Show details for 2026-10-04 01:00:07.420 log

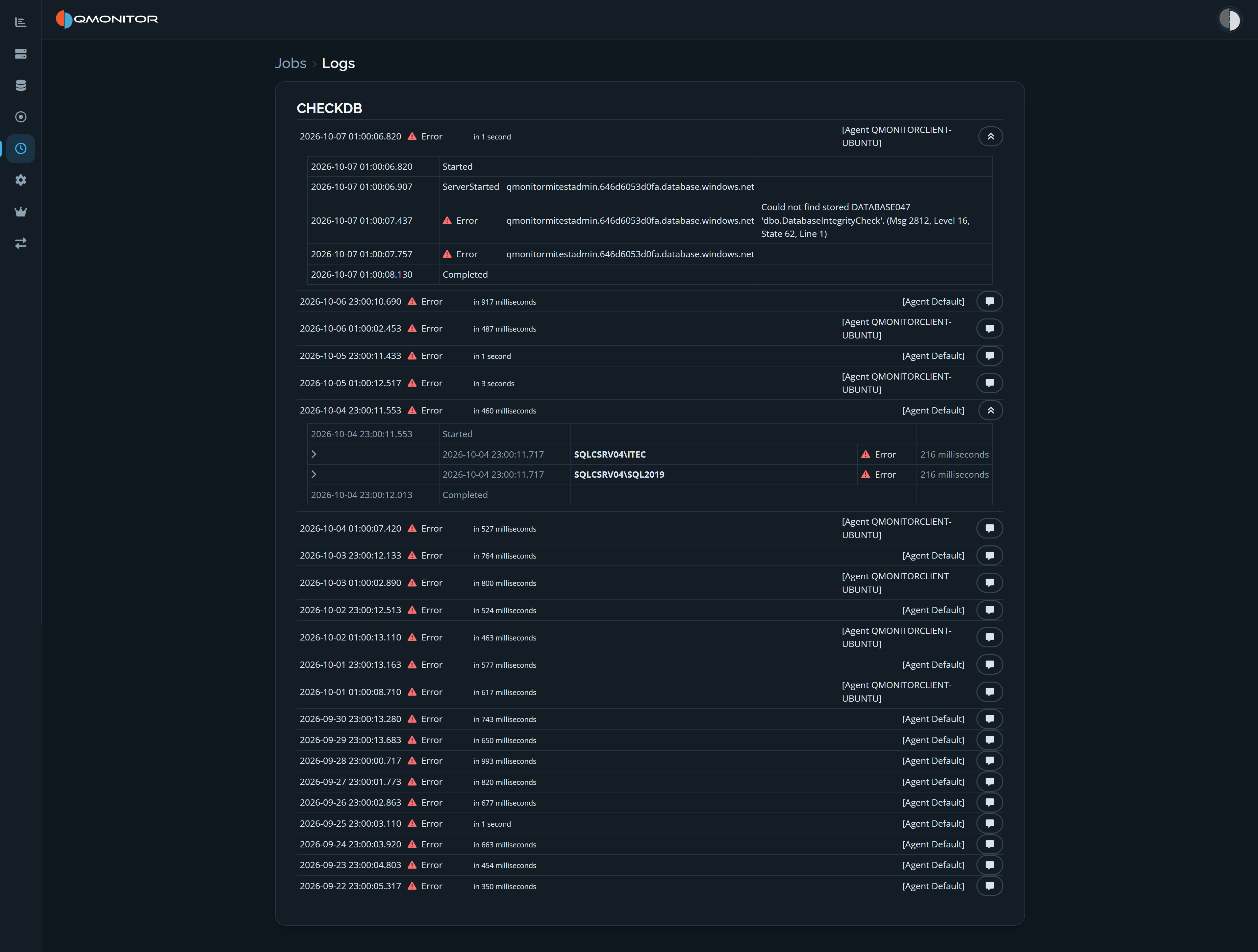[990, 528]
